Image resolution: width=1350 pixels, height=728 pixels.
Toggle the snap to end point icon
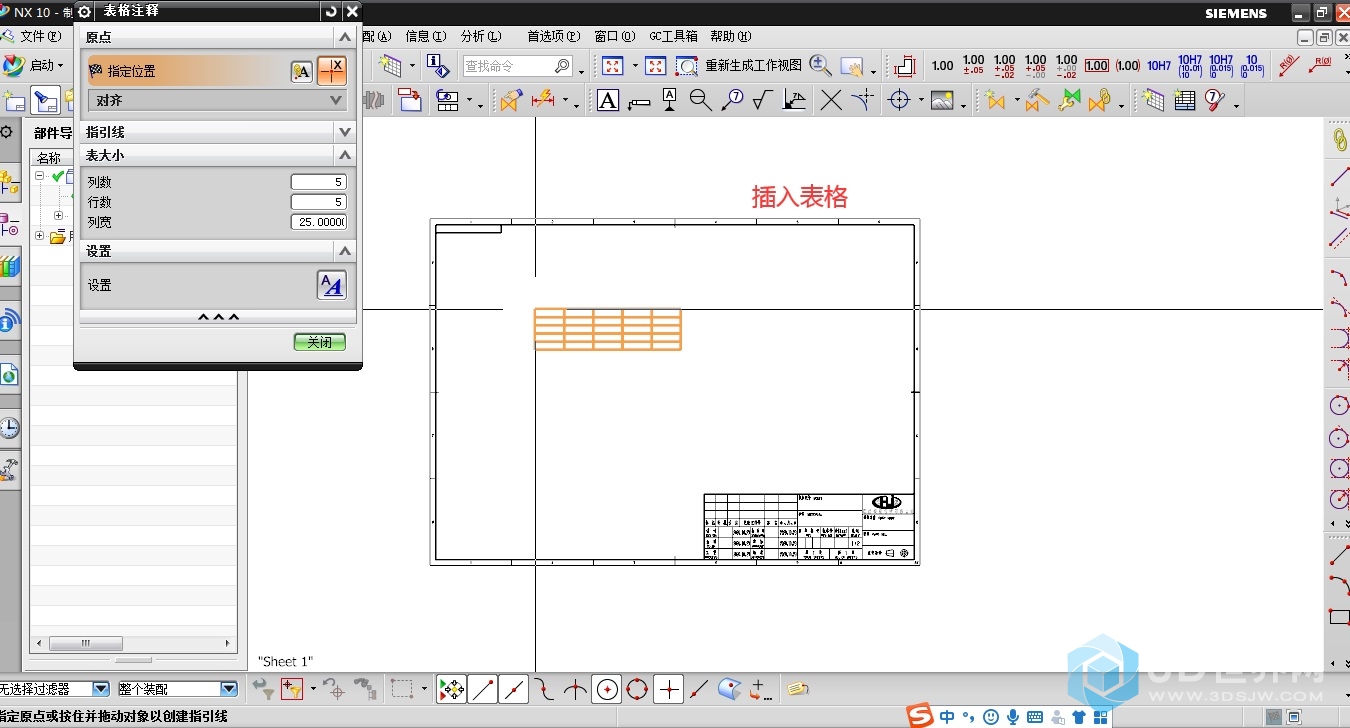483,689
